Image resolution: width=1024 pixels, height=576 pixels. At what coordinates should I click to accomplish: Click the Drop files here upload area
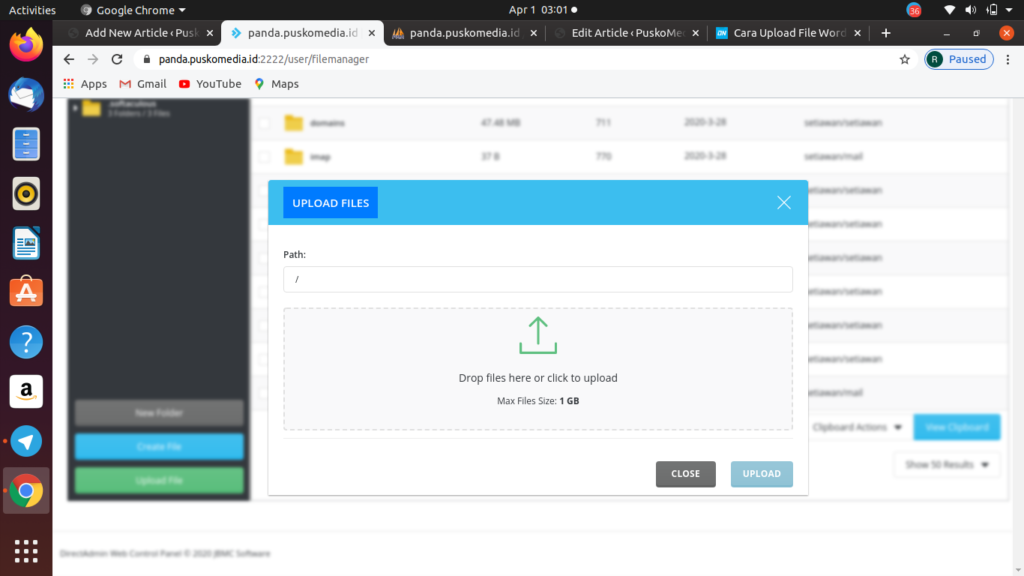537,369
